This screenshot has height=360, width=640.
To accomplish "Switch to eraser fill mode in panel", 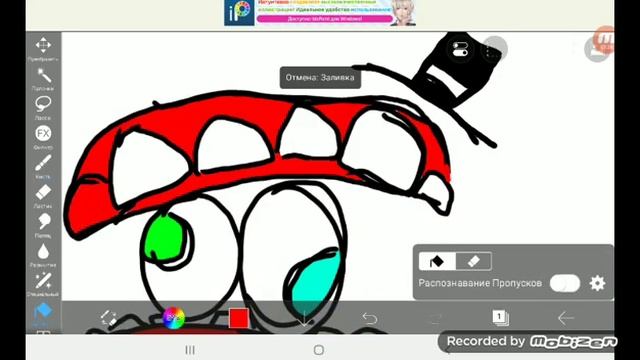I will pyautogui.click(x=473, y=261).
